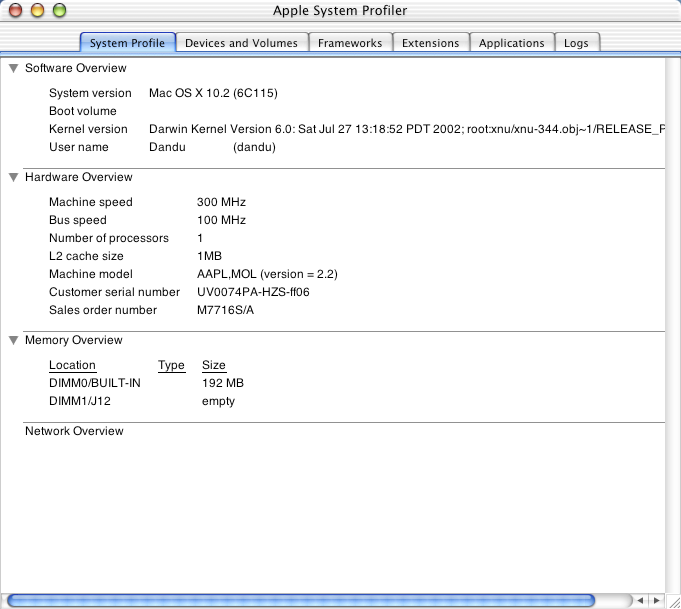Click the yellow minimize window button
Screen dimensions: 681x609
(x=37, y=10)
